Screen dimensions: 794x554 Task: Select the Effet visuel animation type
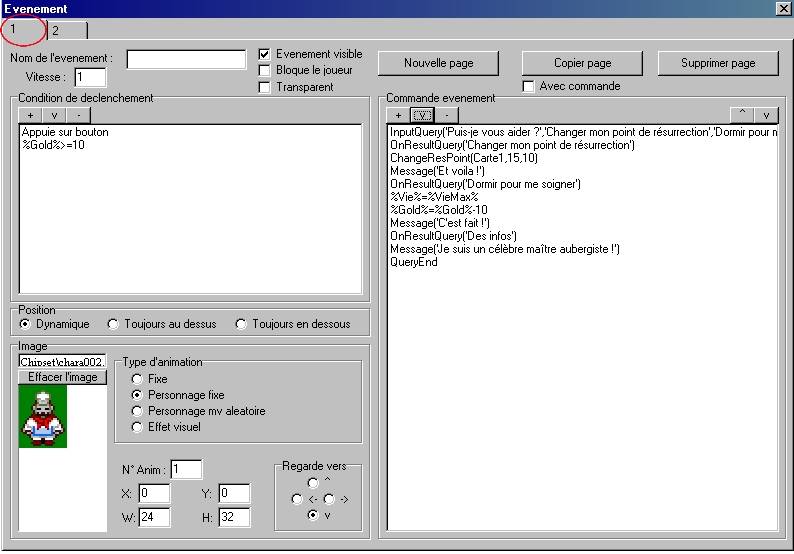click(x=137, y=427)
